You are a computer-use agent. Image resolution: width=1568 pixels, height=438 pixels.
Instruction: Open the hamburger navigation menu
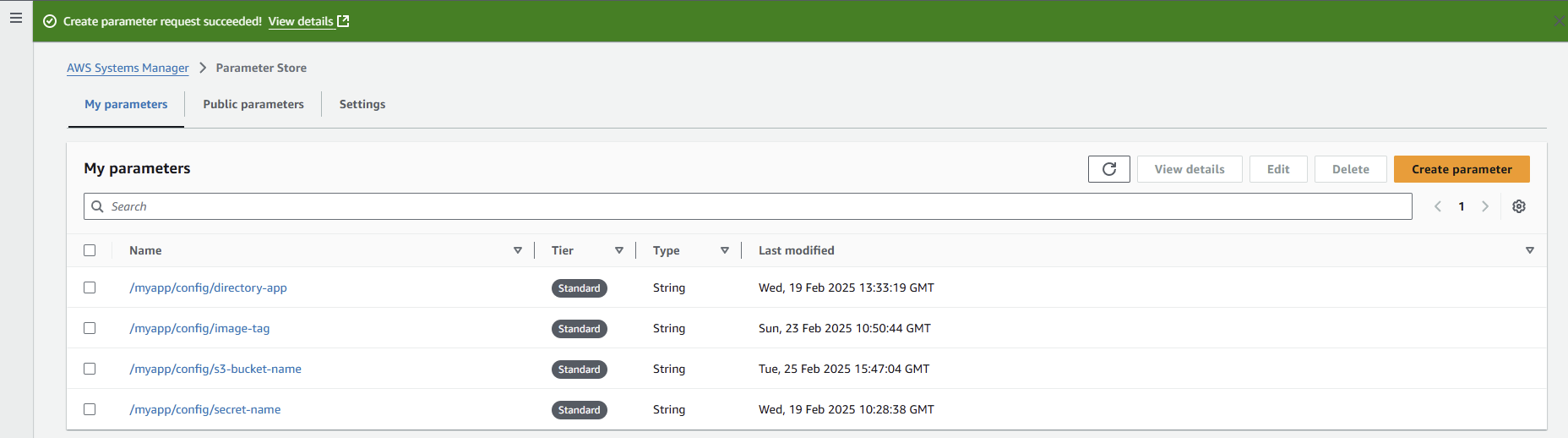[16, 18]
